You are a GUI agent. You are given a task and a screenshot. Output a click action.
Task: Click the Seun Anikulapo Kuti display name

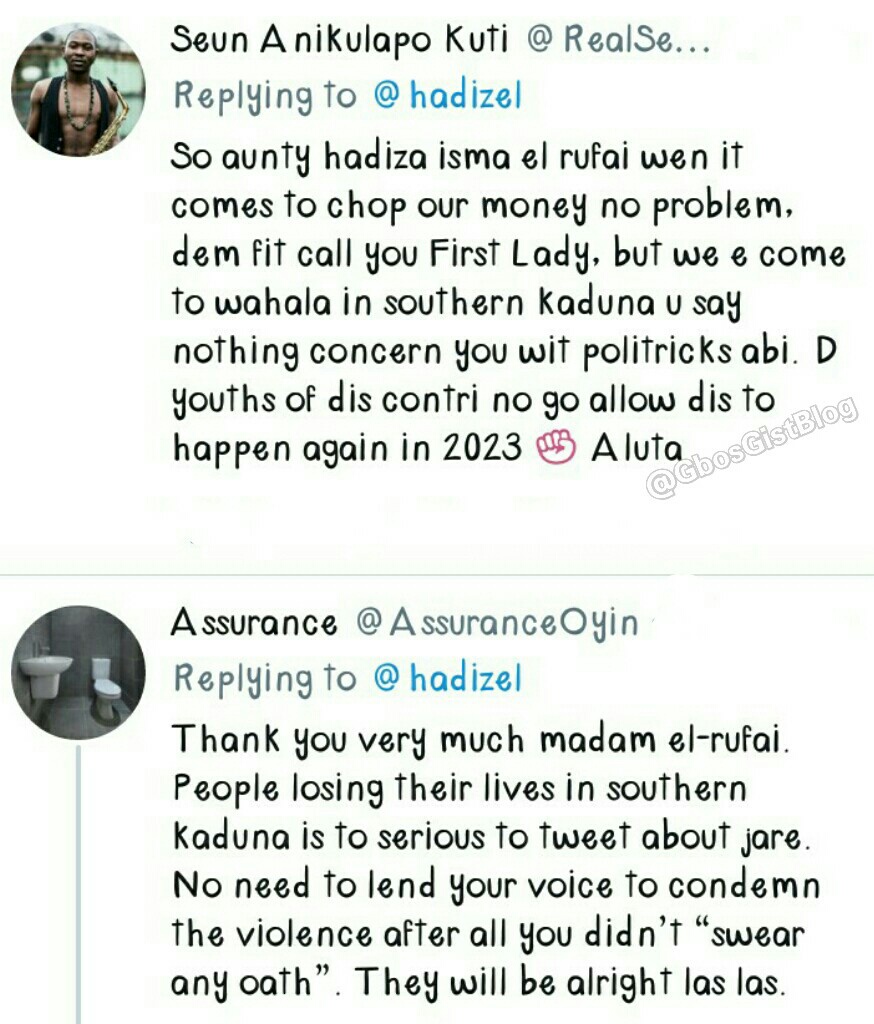coord(339,40)
